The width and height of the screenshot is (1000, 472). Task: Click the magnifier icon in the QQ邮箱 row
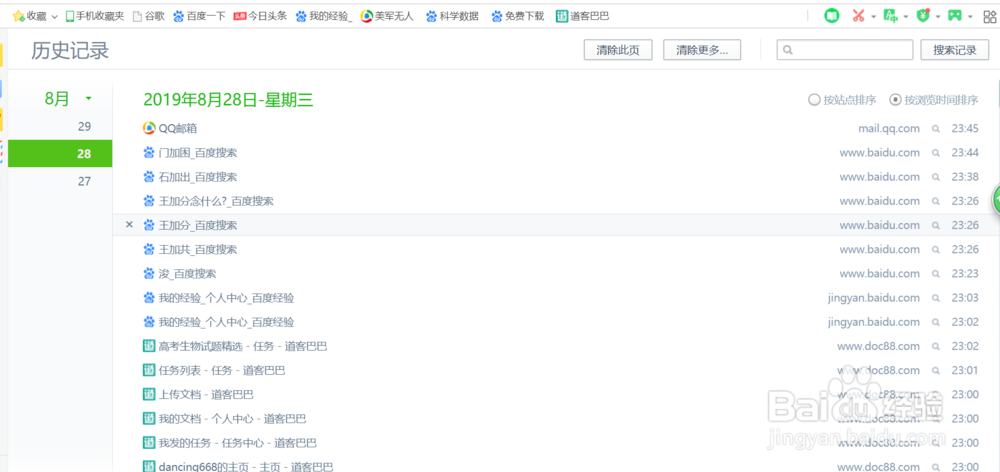pos(936,129)
